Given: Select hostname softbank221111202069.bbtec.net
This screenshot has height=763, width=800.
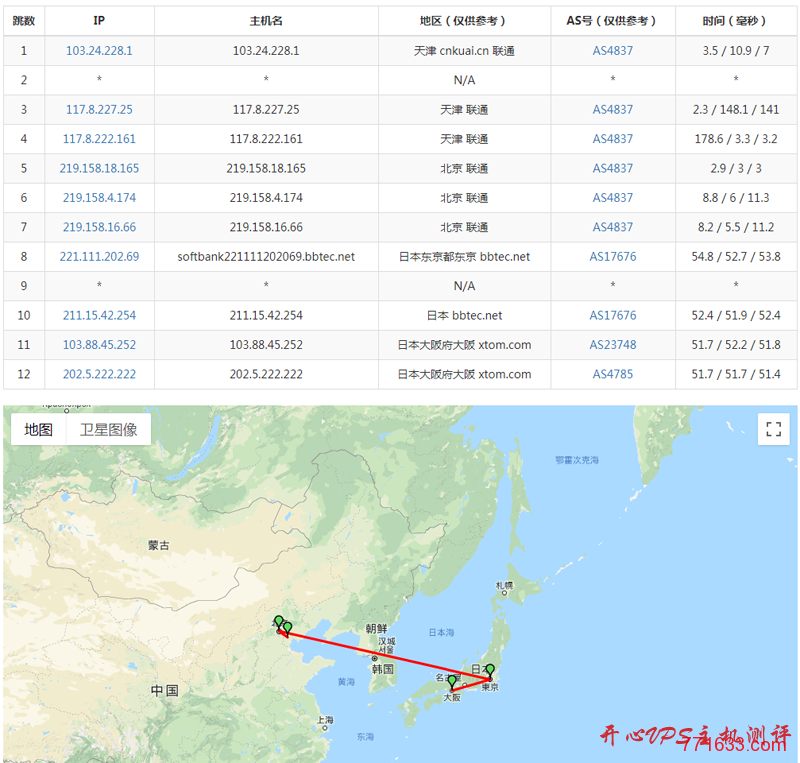Looking at the screenshot, I should [x=266, y=256].
